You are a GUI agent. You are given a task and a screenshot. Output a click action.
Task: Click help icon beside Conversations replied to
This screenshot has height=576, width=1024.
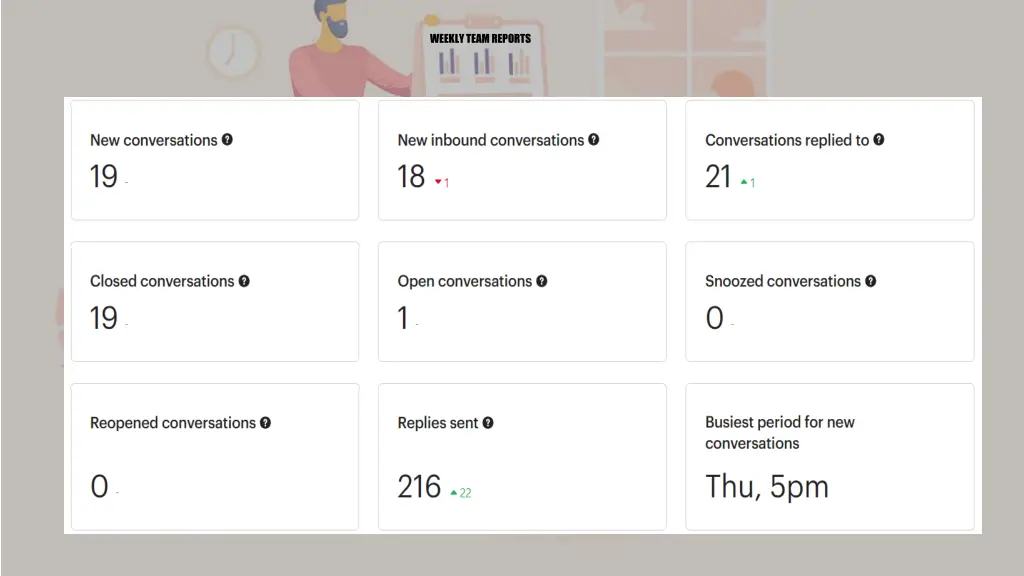pyautogui.click(x=879, y=140)
